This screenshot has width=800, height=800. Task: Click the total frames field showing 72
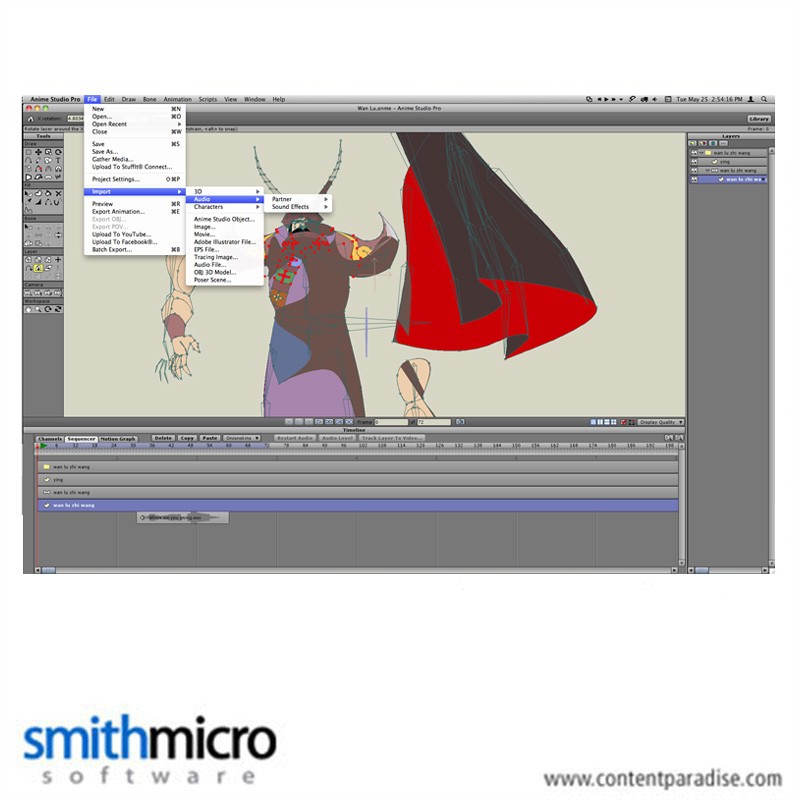click(x=434, y=422)
